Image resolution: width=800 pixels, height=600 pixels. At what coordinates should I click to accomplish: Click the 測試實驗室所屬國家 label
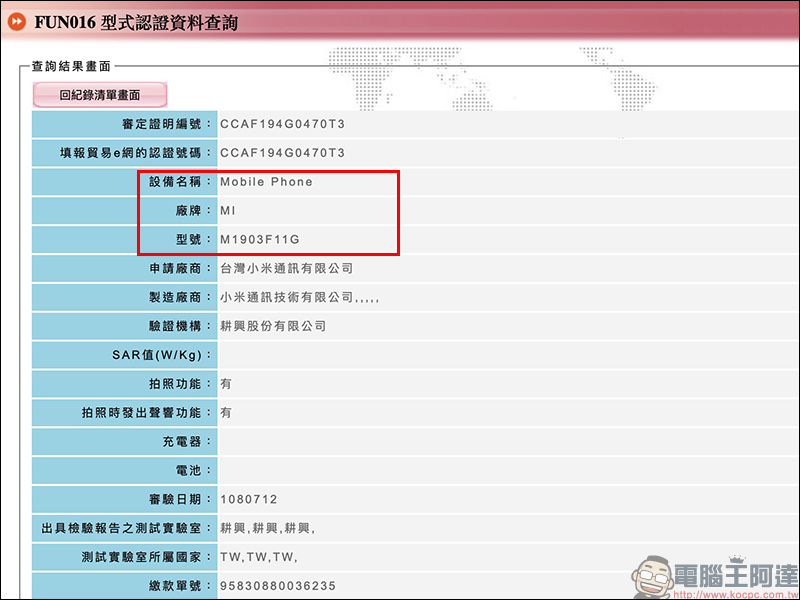[x=146, y=557]
